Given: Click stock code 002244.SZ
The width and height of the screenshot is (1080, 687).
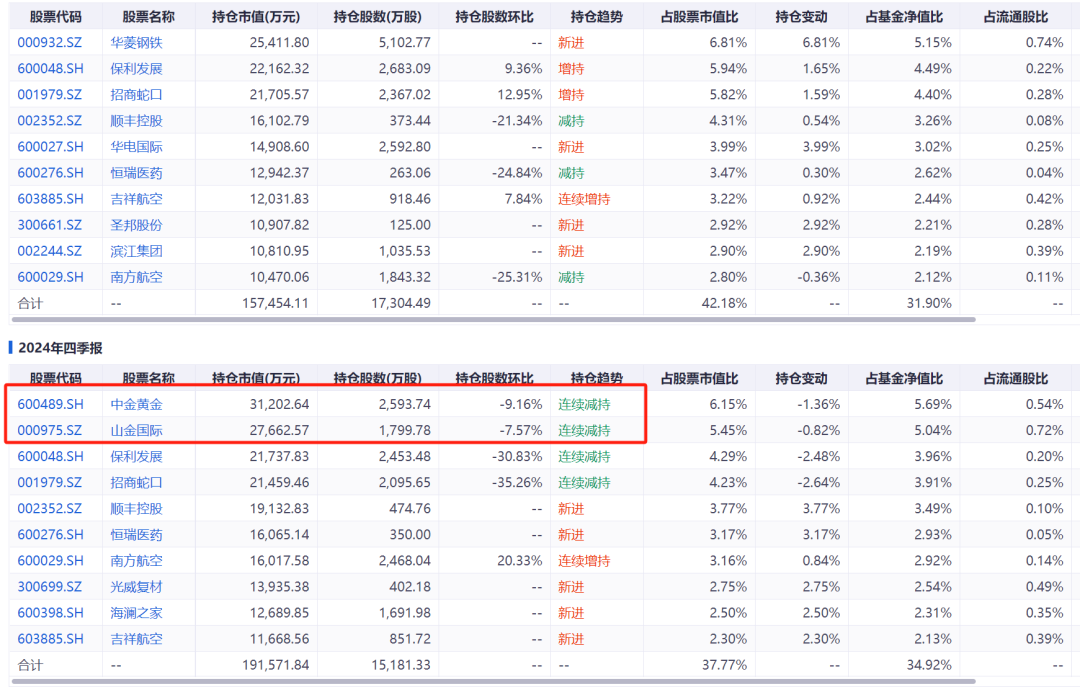Looking at the screenshot, I should [x=50, y=252].
